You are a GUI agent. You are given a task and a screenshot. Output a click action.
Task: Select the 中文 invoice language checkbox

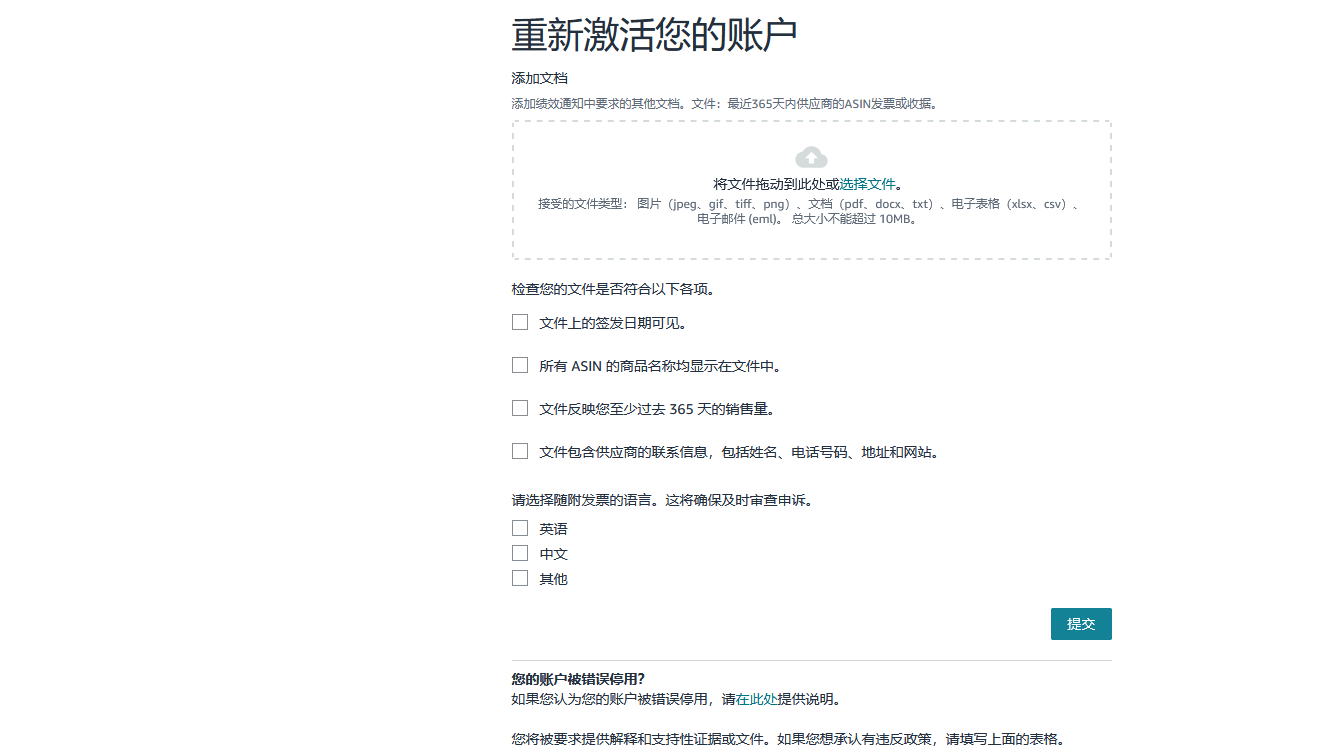[520, 553]
